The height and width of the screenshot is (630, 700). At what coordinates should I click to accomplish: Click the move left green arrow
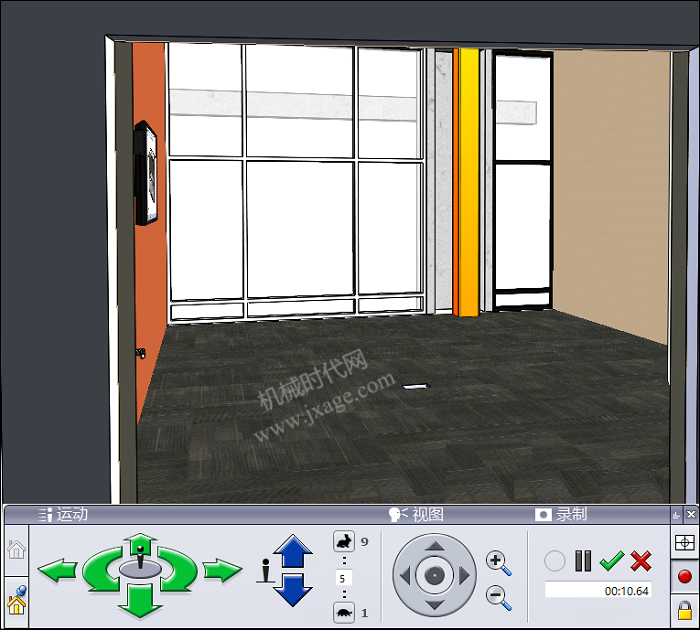57,570
